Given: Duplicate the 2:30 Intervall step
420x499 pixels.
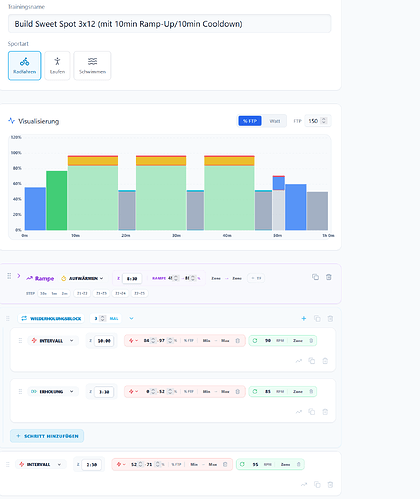Looking at the screenshot, I should (x=317, y=484).
